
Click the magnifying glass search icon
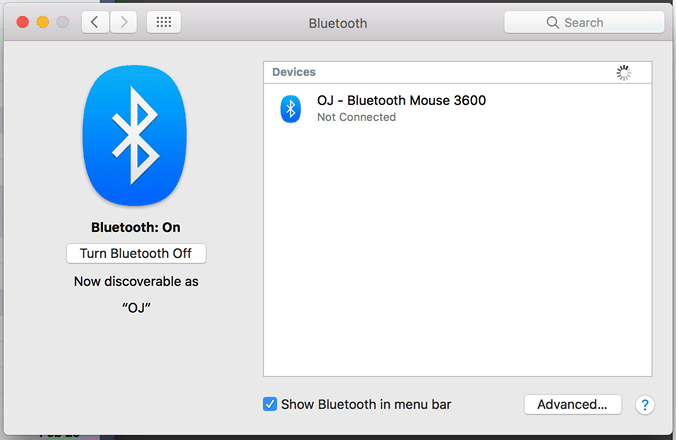pyautogui.click(x=553, y=22)
